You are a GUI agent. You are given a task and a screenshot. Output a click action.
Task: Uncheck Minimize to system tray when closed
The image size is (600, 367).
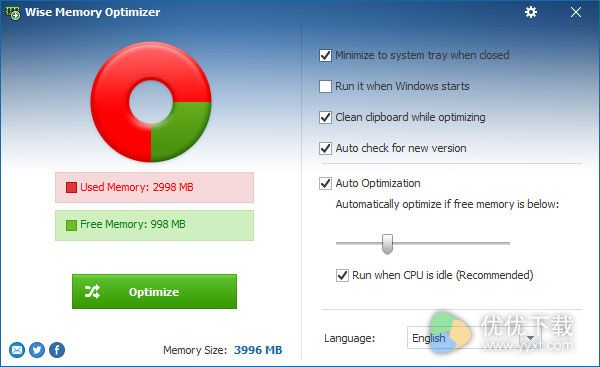point(325,55)
